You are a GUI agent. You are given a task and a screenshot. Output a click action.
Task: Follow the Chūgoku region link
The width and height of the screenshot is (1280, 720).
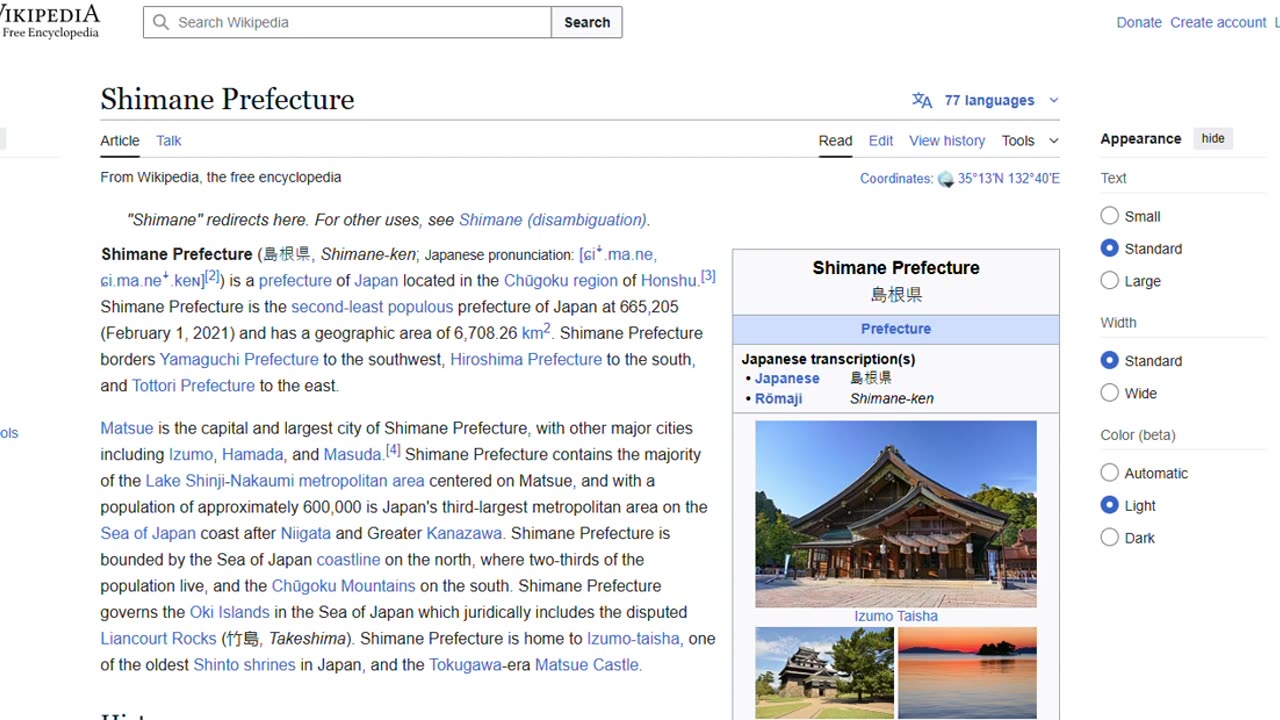(x=561, y=281)
